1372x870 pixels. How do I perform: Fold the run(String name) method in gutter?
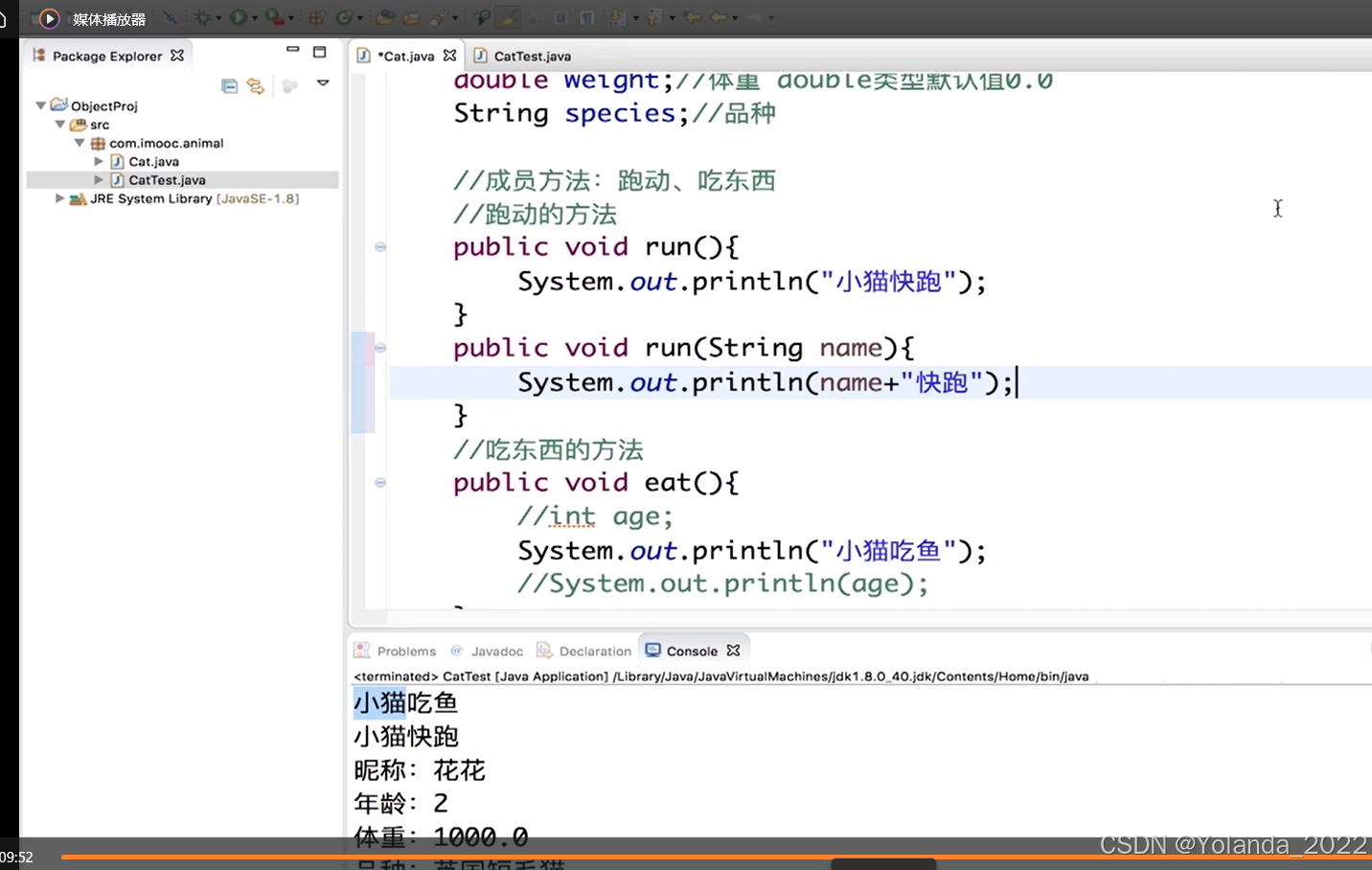click(380, 348)
